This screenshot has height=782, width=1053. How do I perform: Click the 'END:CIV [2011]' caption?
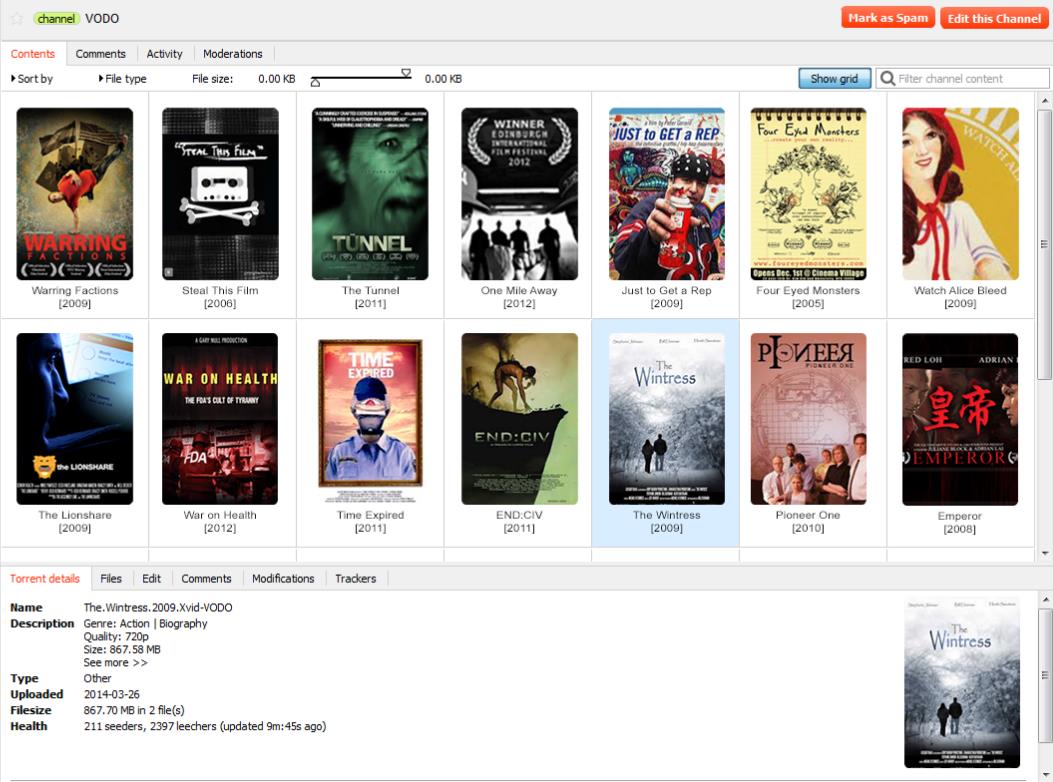(x=519, y=521)
